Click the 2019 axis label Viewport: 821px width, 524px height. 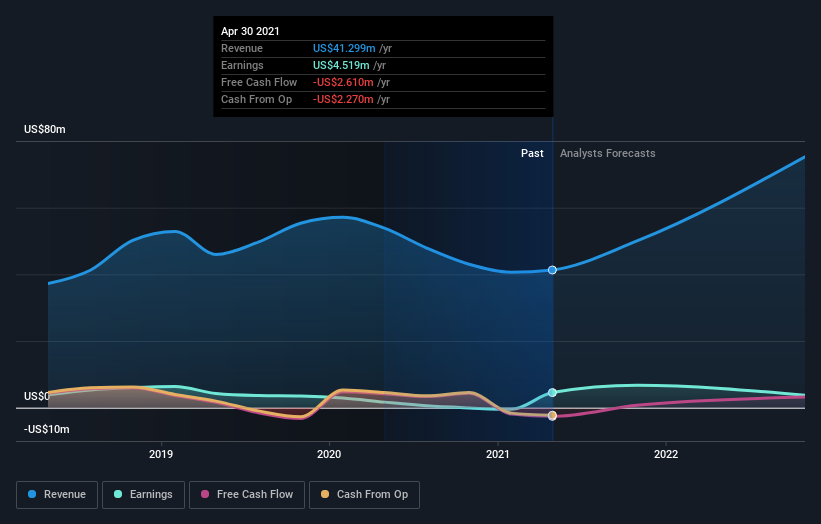point(161,454)
